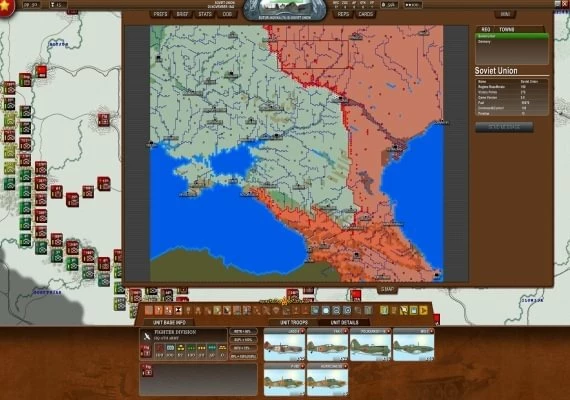This screenshot has width=570, height=400.
Task: Open the Polikarpov fighter thumbnail
Action: tap(370, 345)
